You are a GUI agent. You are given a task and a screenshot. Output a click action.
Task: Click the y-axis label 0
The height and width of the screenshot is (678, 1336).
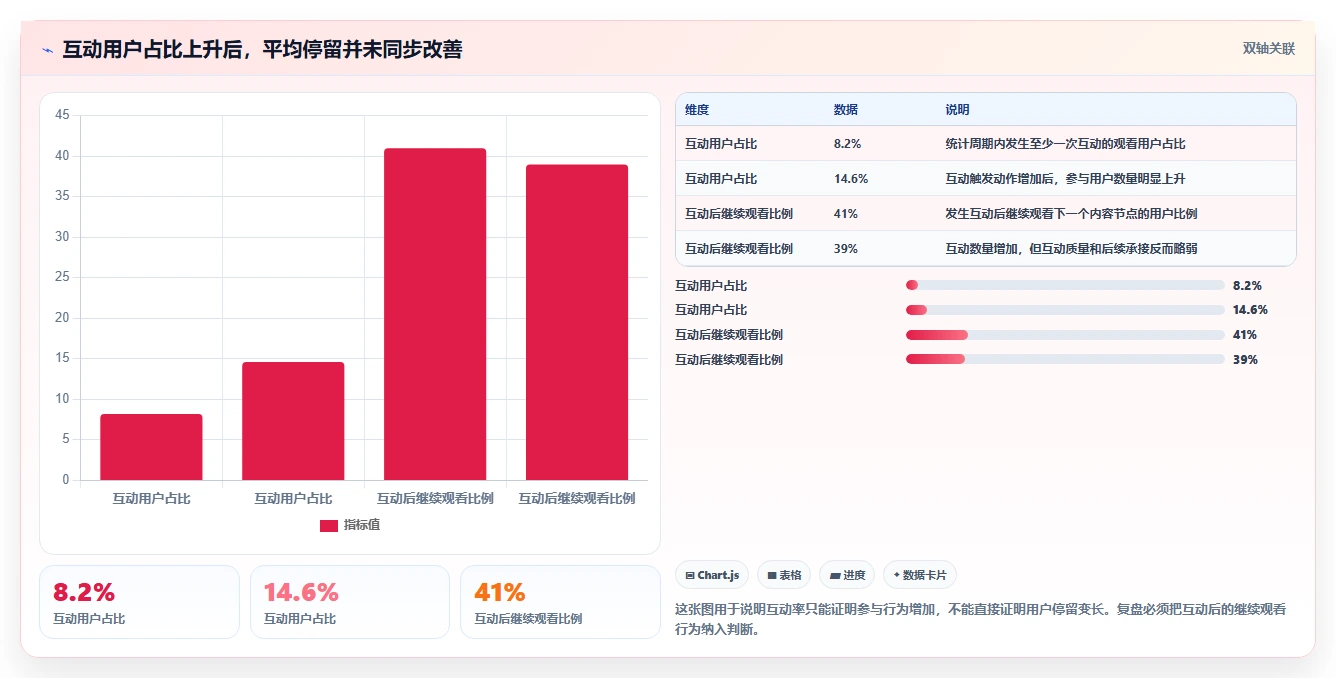(x=66, y=480)
